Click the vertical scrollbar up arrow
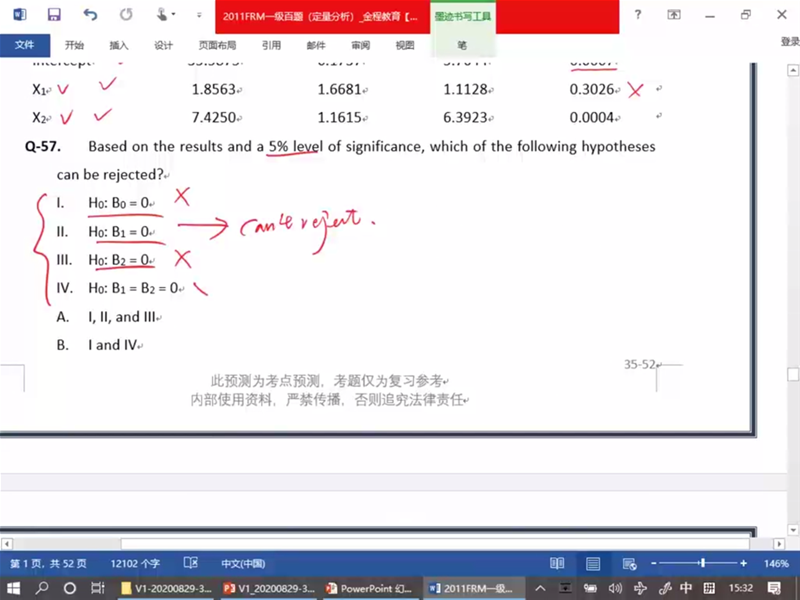 coord(793,70)
